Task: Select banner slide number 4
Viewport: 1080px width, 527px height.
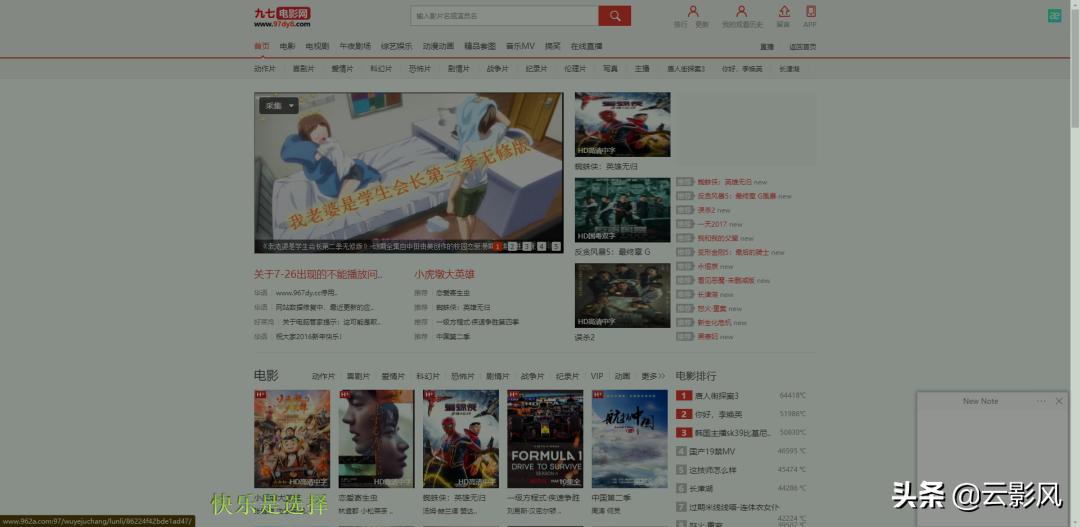Action: [541, 246]
